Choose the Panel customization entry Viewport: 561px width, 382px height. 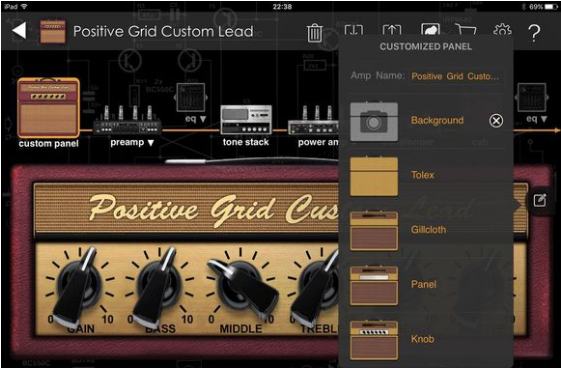(426, 285)
